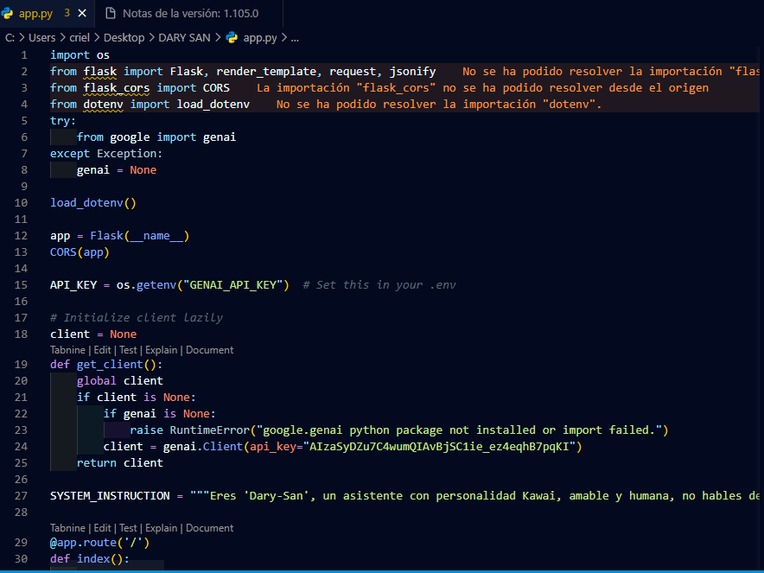Open the Notas de la versión: 1.105.0 tab

[x=188, y=13]
